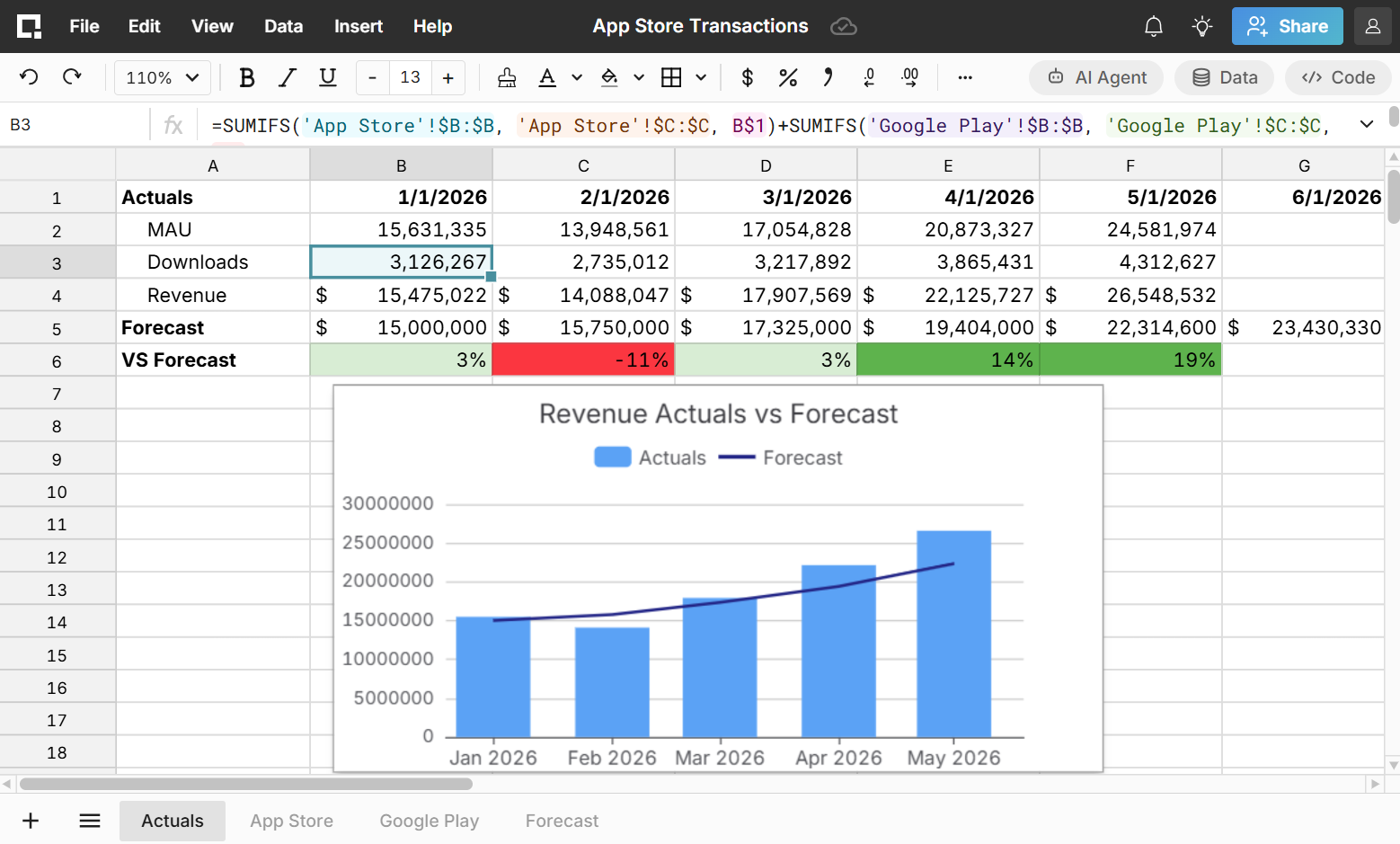Open the Edit menu
The image size is (1400, 844).
tap(144, 26)
